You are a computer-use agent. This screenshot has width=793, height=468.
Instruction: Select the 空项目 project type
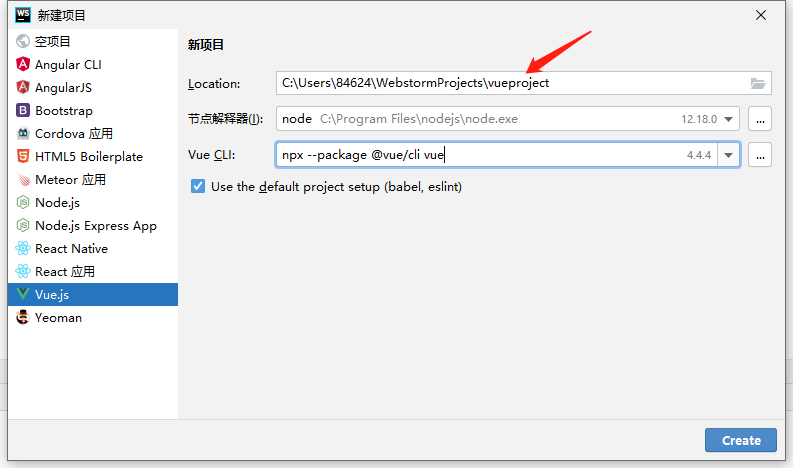[93, 41]
